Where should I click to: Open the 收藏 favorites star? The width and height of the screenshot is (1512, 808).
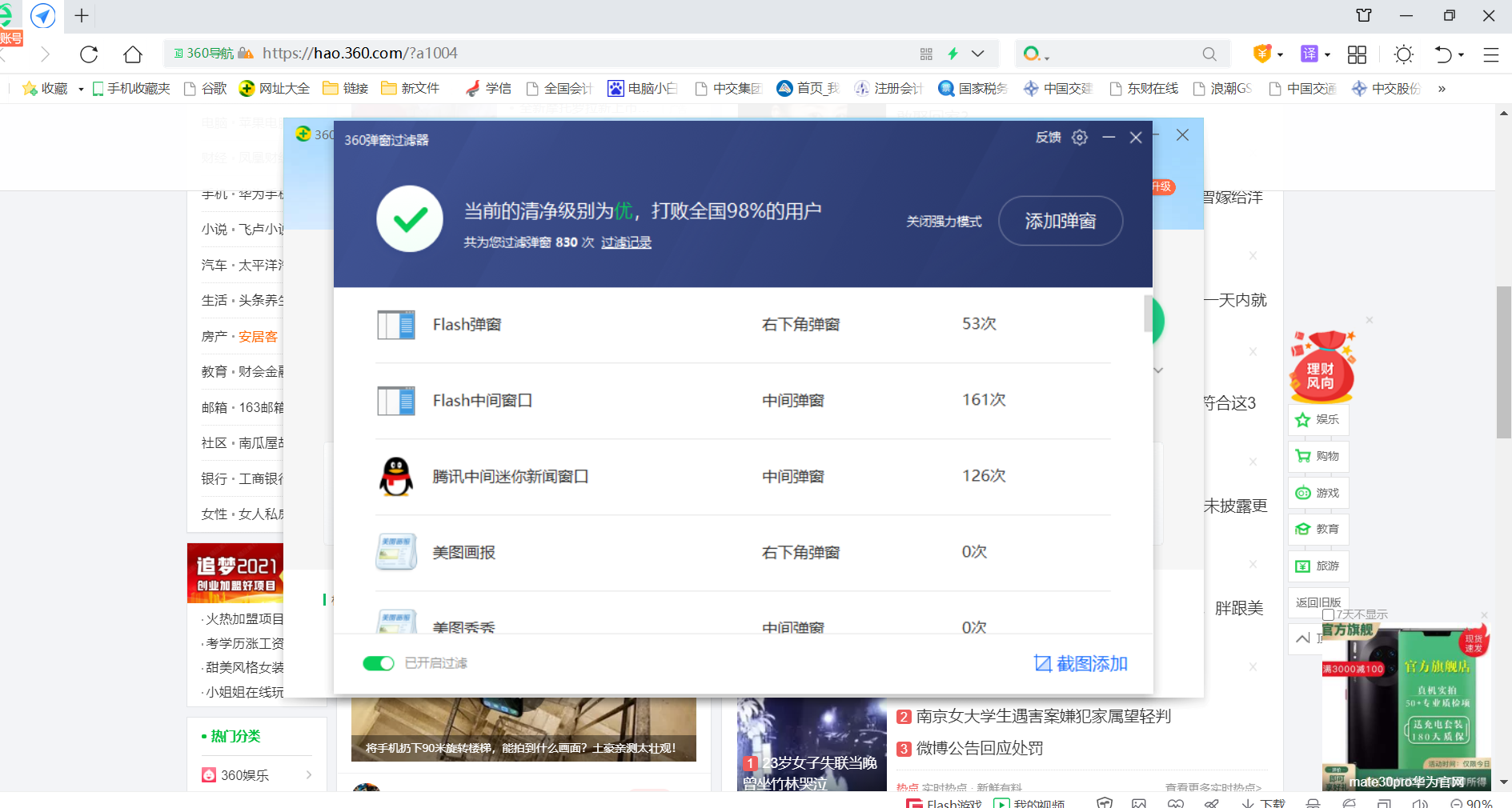tap(45, 88)
